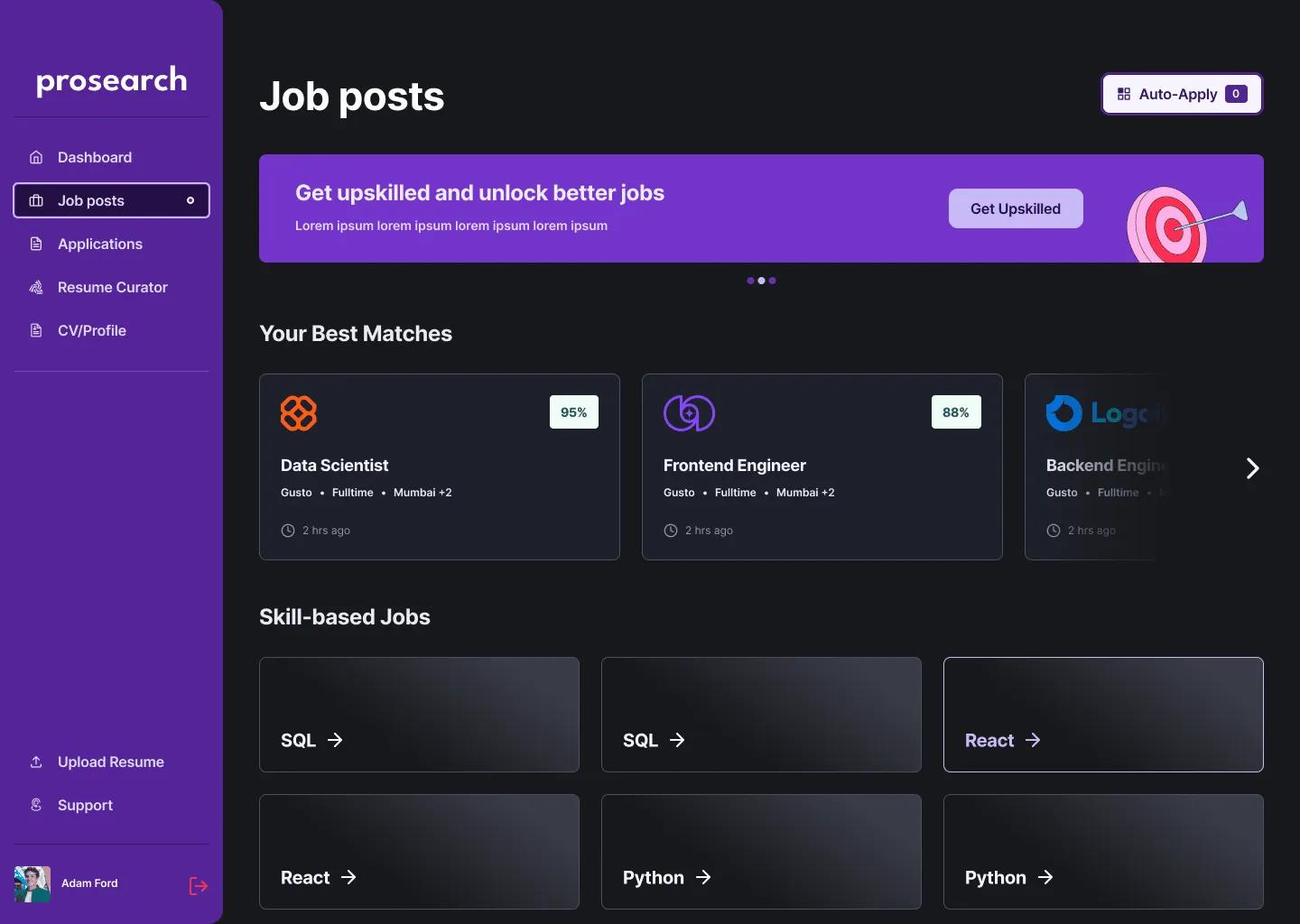The height and width of the screenshot is (924, 1300).
Task: Click the Get Upskilled button
Action: coord(1016,208)
